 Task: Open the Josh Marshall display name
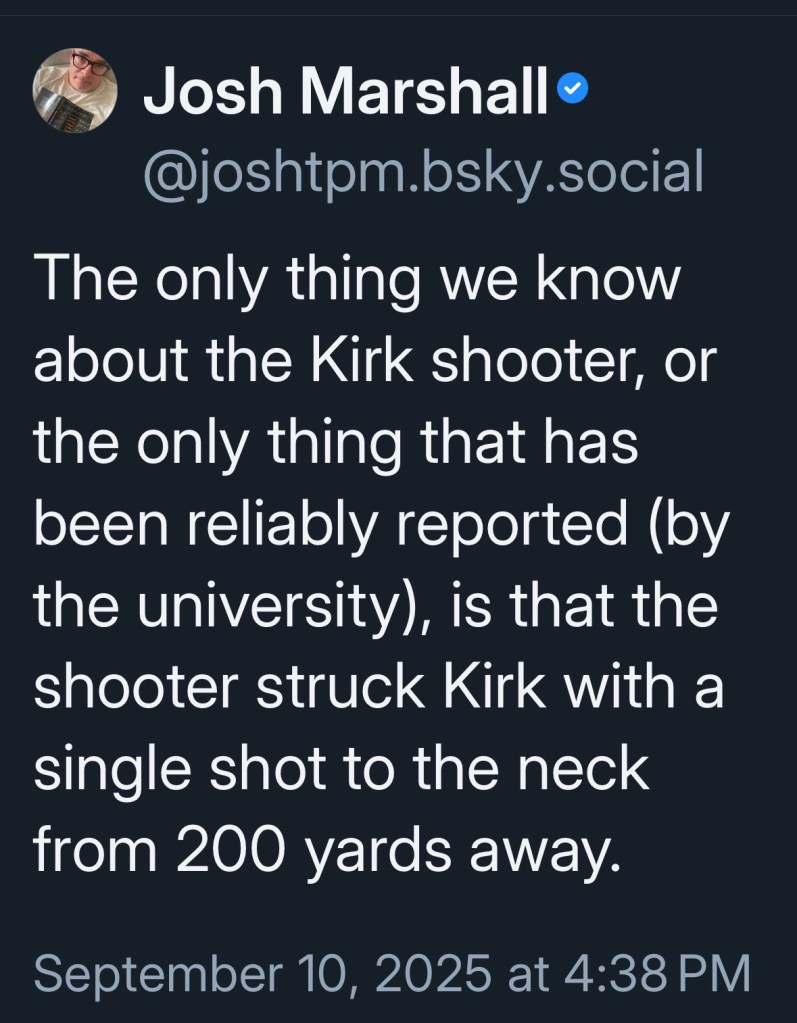click(346, 94)
